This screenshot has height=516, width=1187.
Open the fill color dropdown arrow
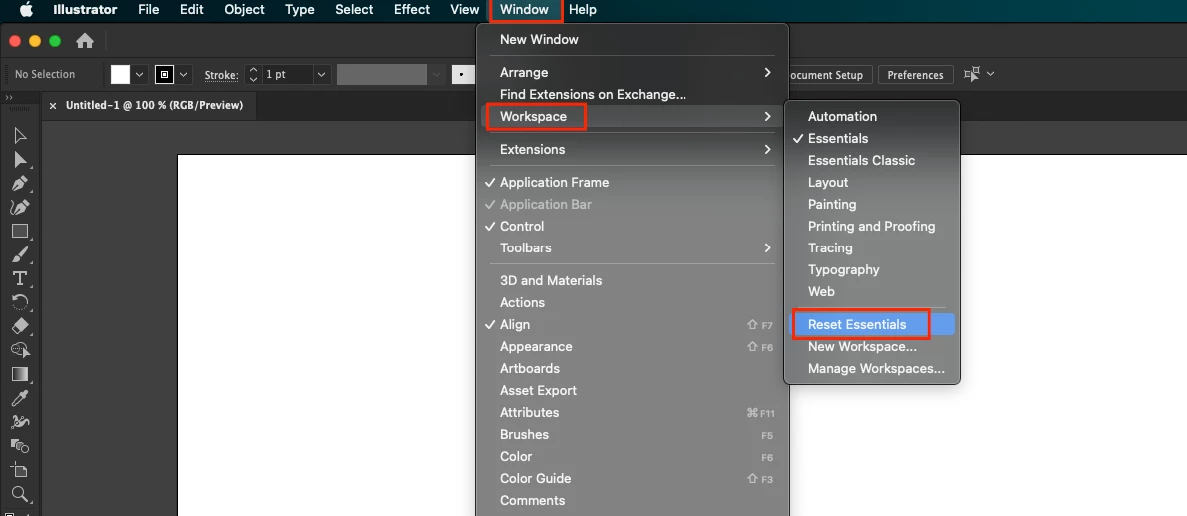(140, 74)
